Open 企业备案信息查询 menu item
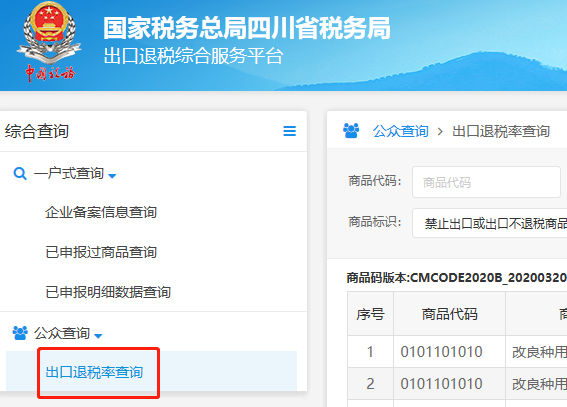Image resolution: width=567 pixels, height=407 pixels. 101,212
